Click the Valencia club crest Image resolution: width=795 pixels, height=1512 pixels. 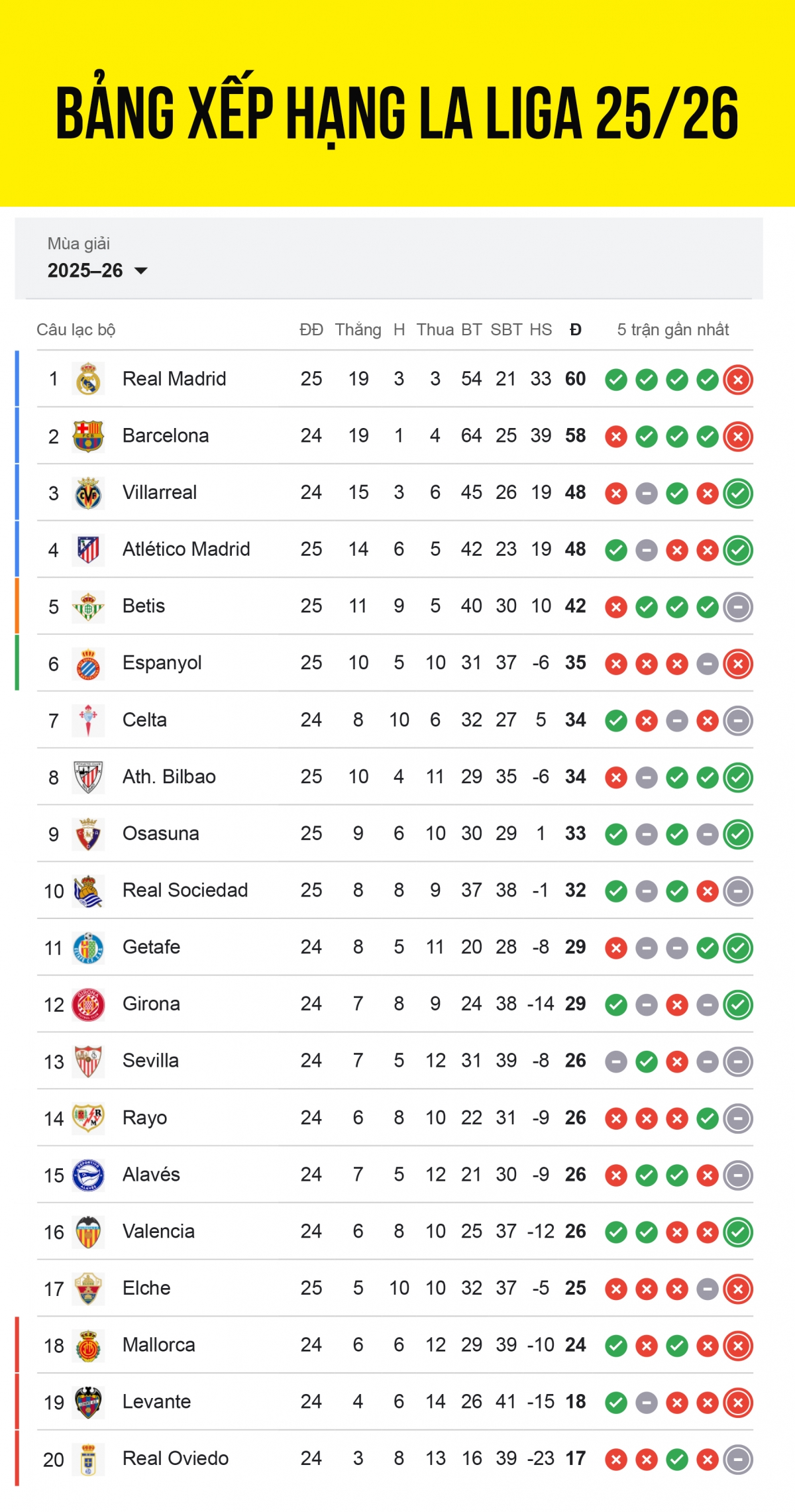coord(88,1232)
